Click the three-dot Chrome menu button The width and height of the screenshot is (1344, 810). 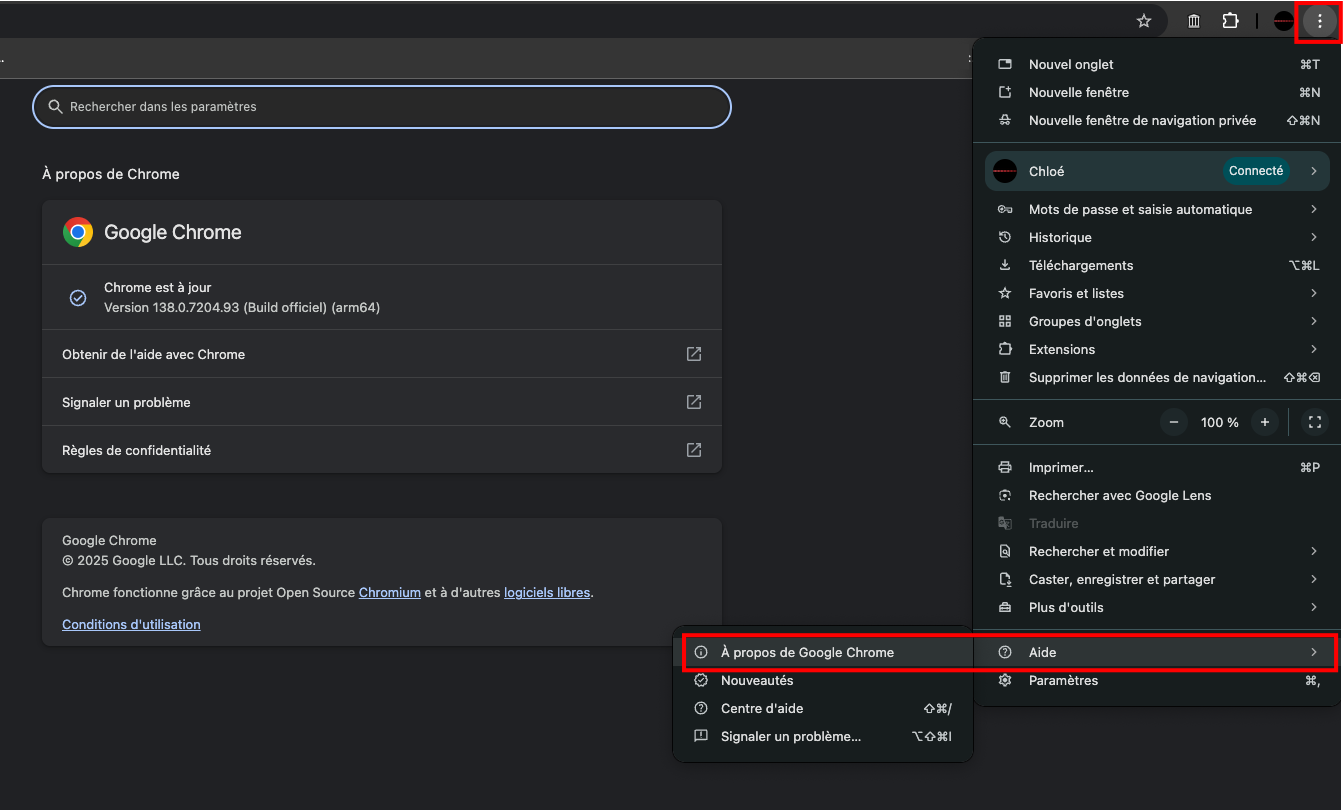(x=1319, y=21)
